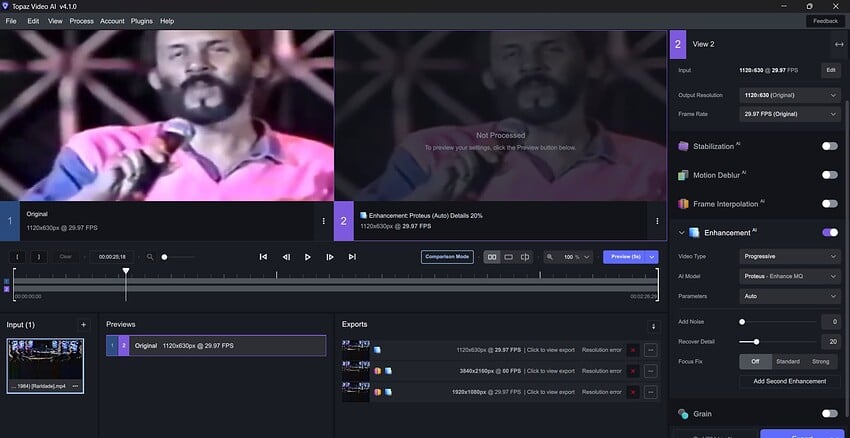Screen dimensions: 850x438
Task: Open the Account menu
Action: tap(112, 21)
